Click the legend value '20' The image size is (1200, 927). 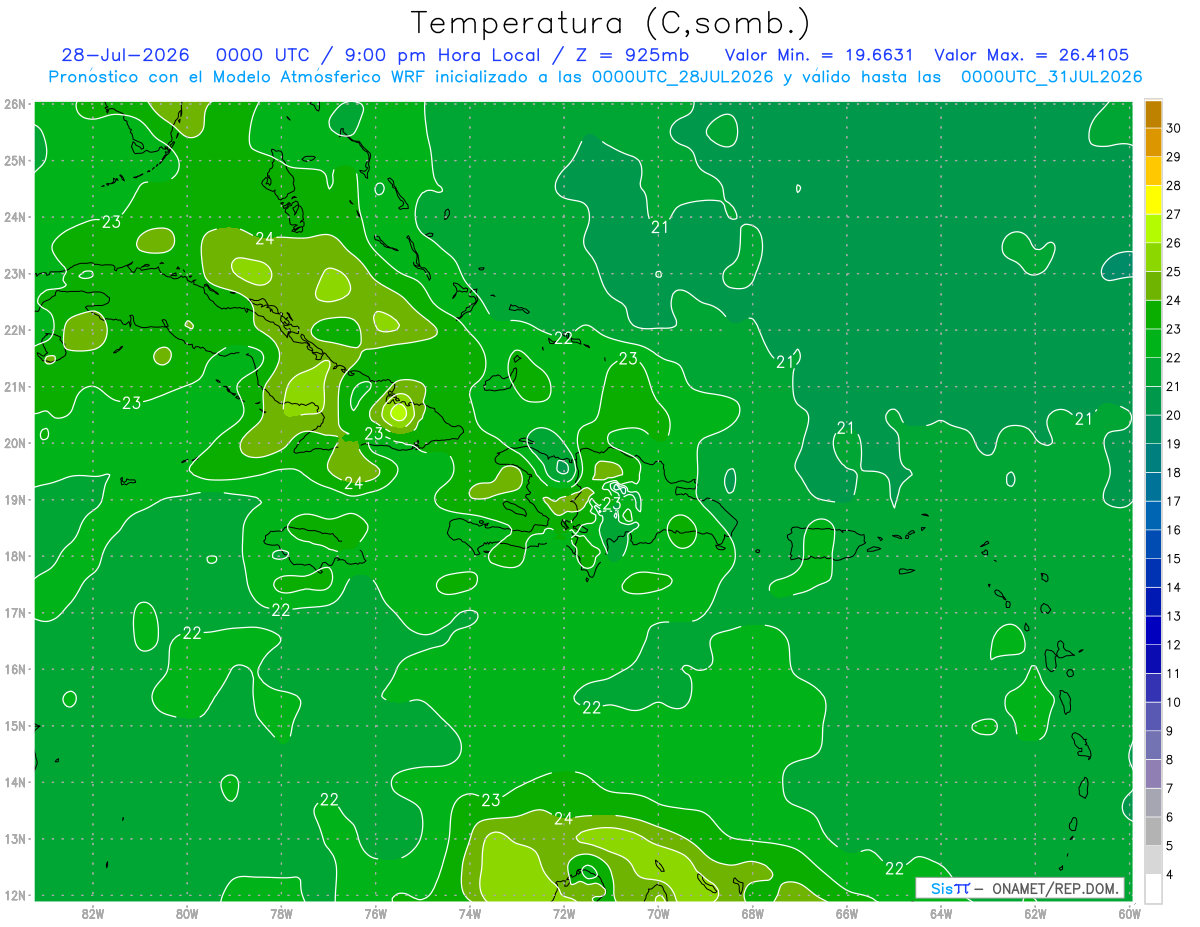click(1173, 415)
